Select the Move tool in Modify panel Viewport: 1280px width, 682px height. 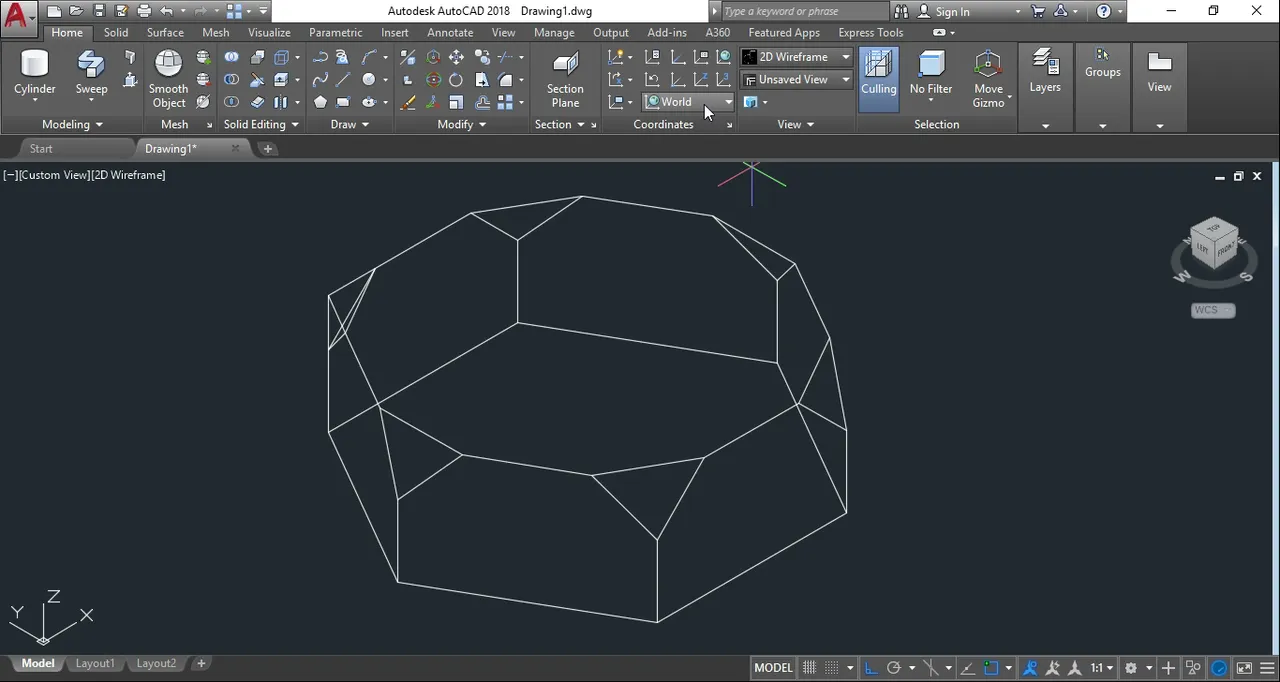(456, 57)
